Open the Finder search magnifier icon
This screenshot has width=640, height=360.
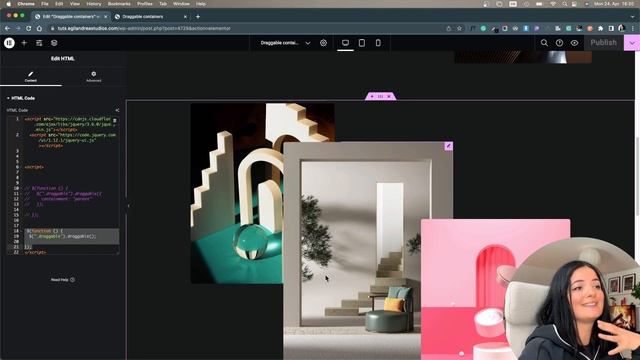tap(544, 43)
